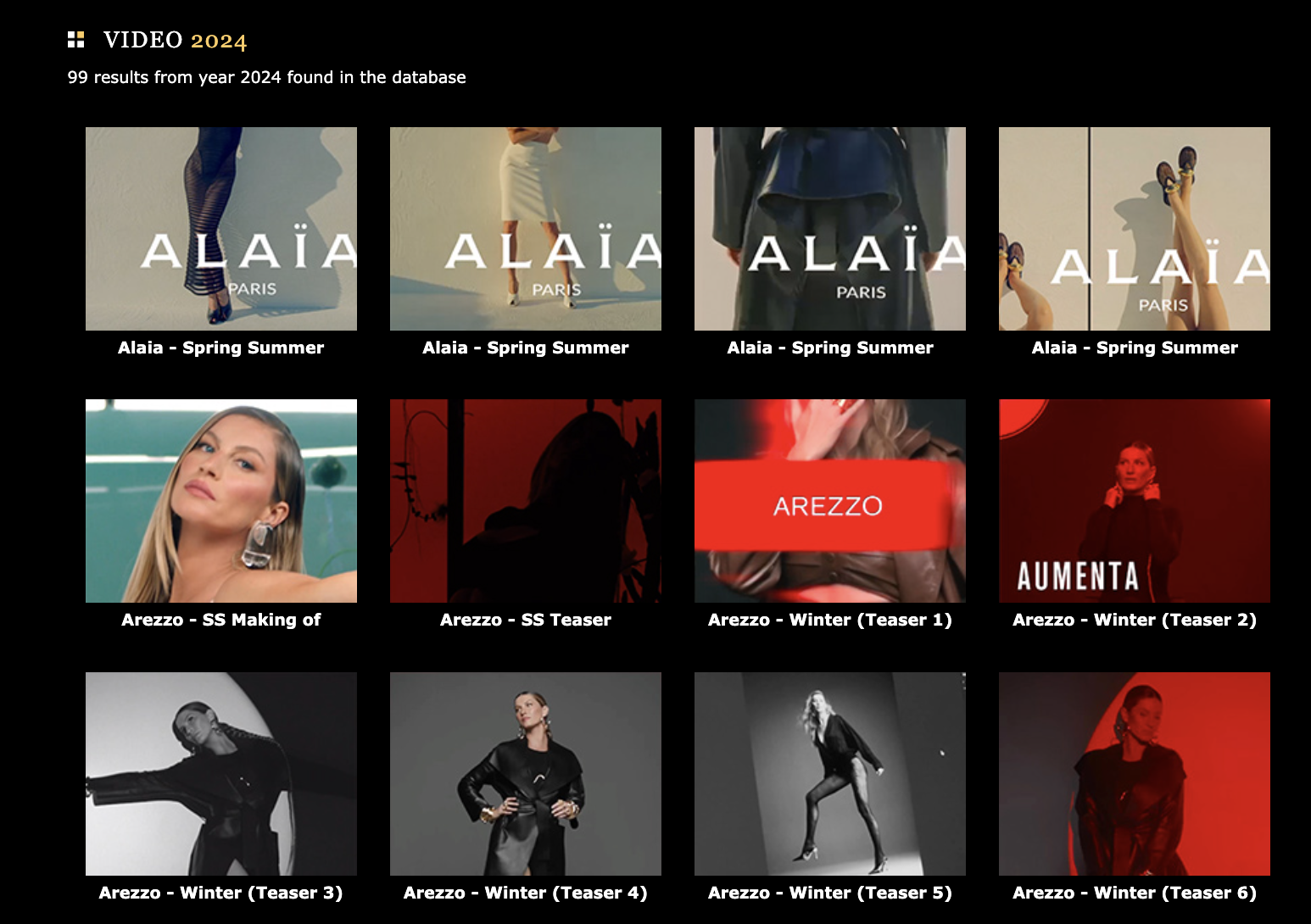
Task: View Arezzo Winter Teaser 4 thumbnail
Action: pyautogui.click(x=526, y=774)
